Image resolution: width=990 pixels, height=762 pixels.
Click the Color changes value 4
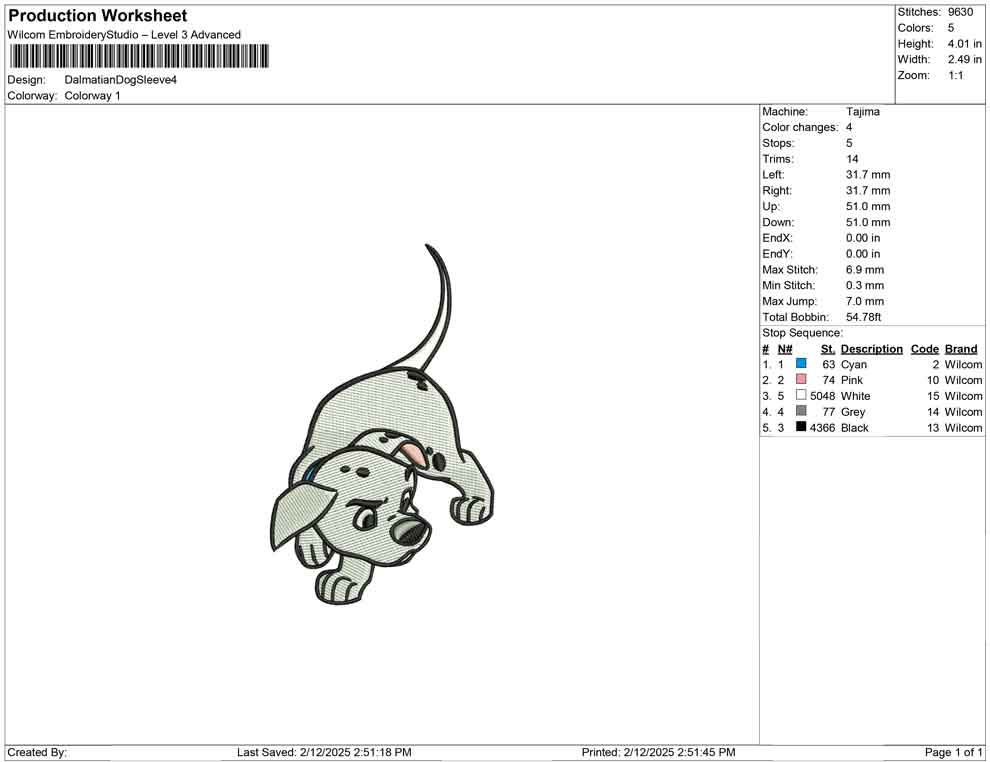click(x=849, y=128)
